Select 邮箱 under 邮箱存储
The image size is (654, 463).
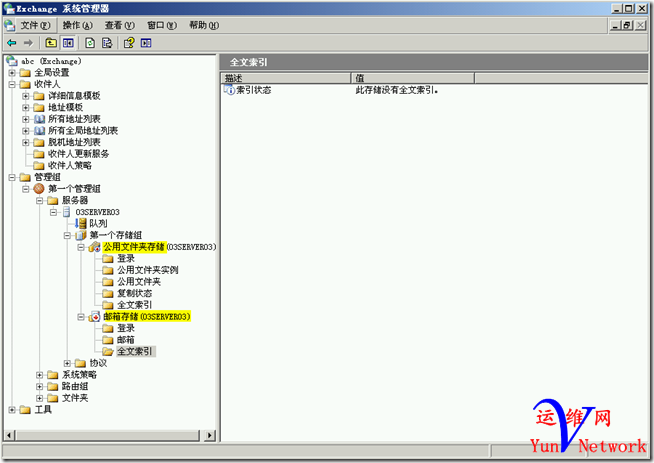click(x=126, y=340)
